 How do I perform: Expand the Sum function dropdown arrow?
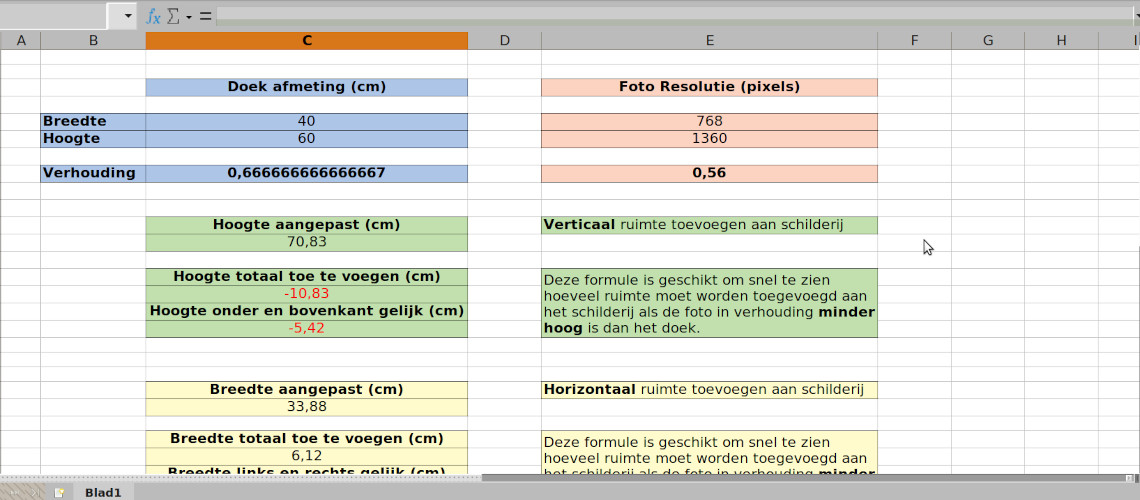[188, 17]
